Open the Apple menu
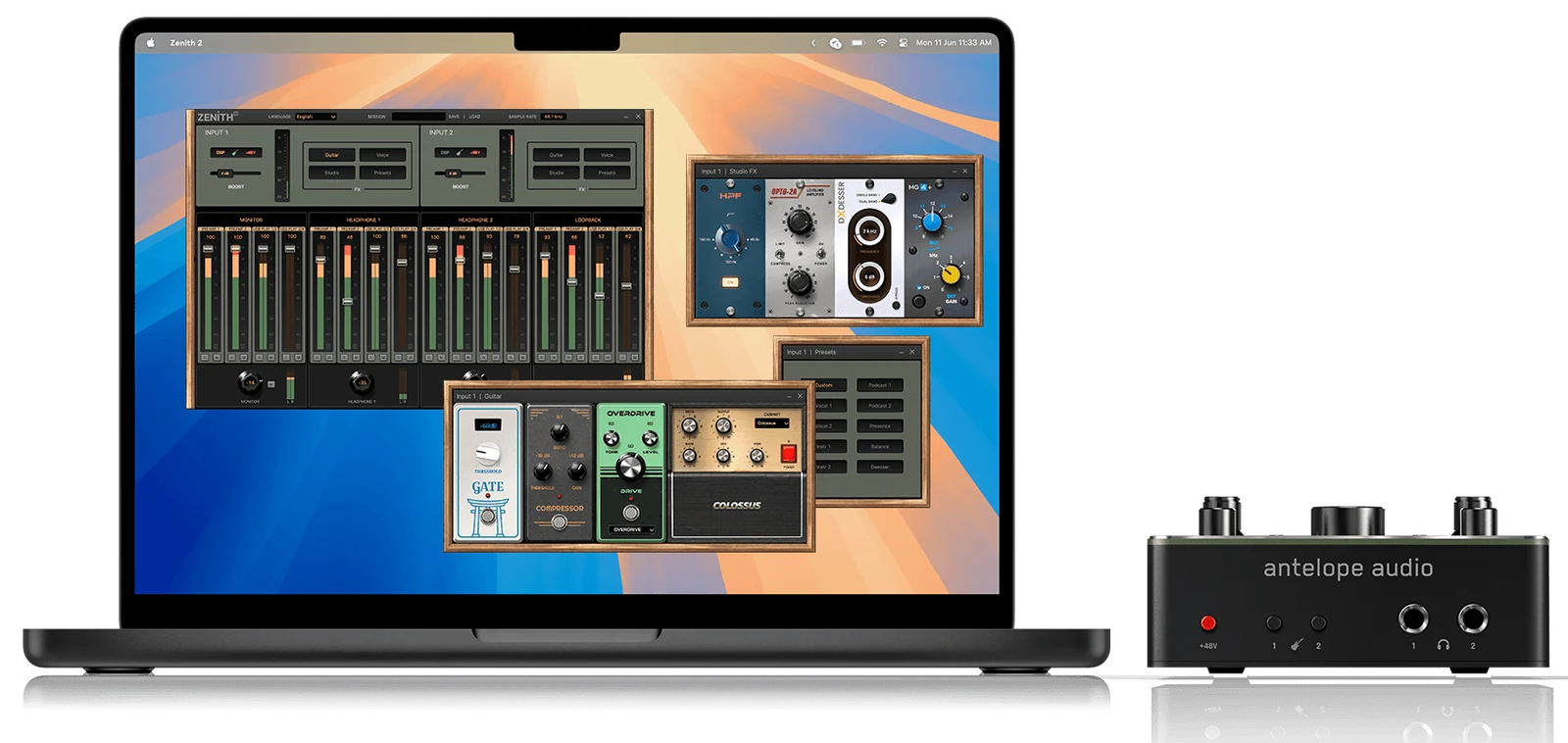The width and height of the screenshot is (1568, 743). 151,43
